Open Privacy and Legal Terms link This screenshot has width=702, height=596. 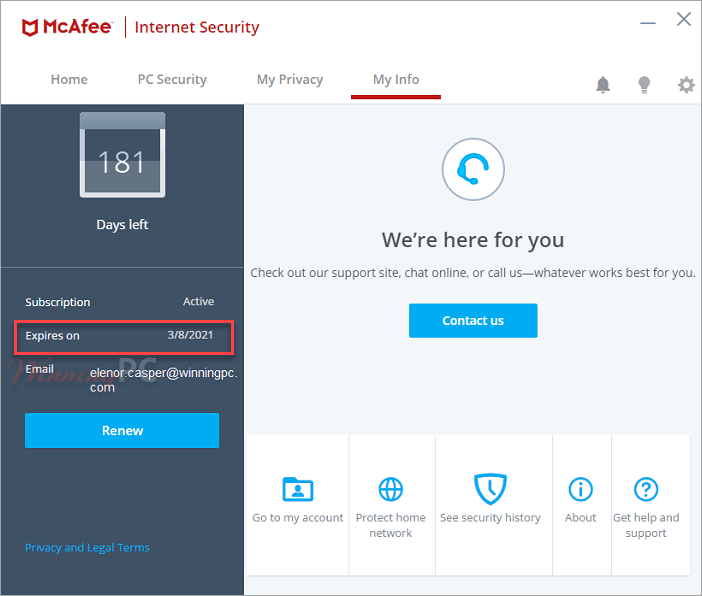pos(87,548)
